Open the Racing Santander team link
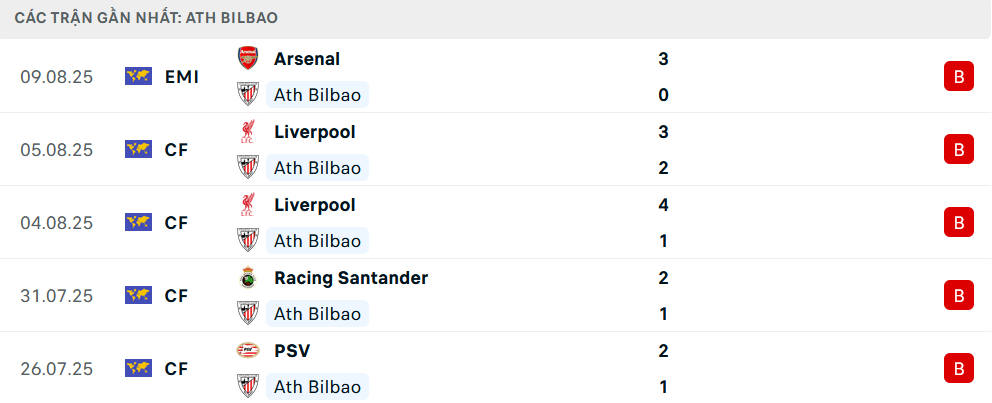Image resolution: width=992 pixels, height=403 pixels. click(x=351, y=278)
